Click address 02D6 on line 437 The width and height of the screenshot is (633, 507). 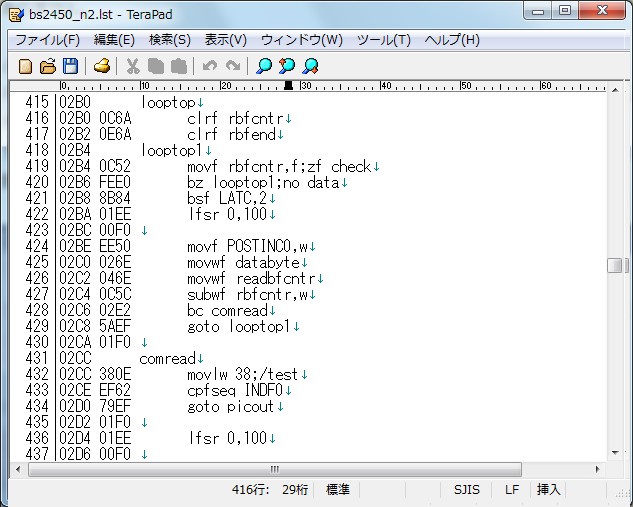(x=75, y=455)
